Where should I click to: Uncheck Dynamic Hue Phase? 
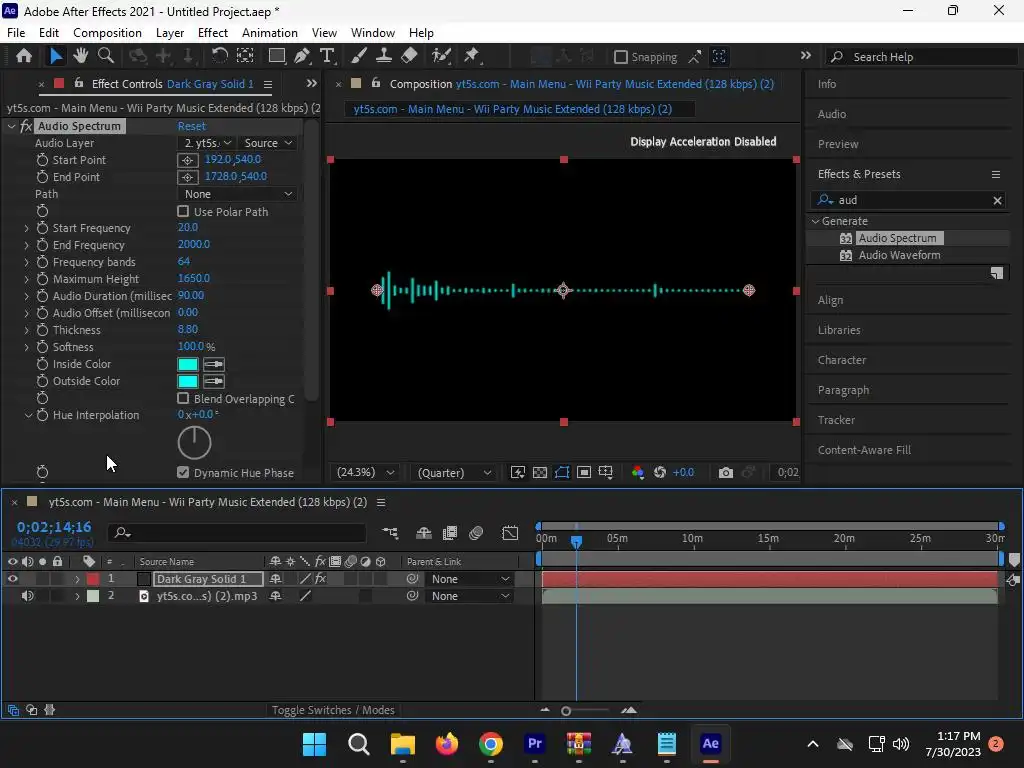pyautogui.click(x=183, y=472)
